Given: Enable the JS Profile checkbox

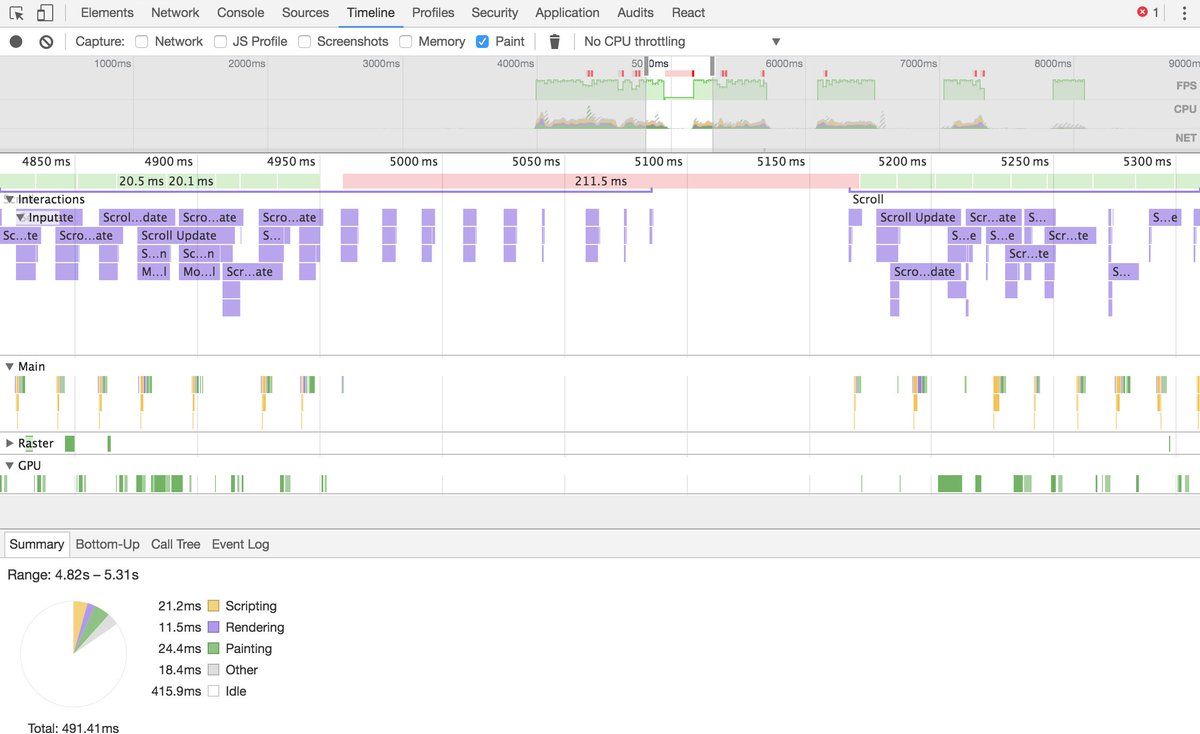Looking at the screenshot, I should [220, 41].
